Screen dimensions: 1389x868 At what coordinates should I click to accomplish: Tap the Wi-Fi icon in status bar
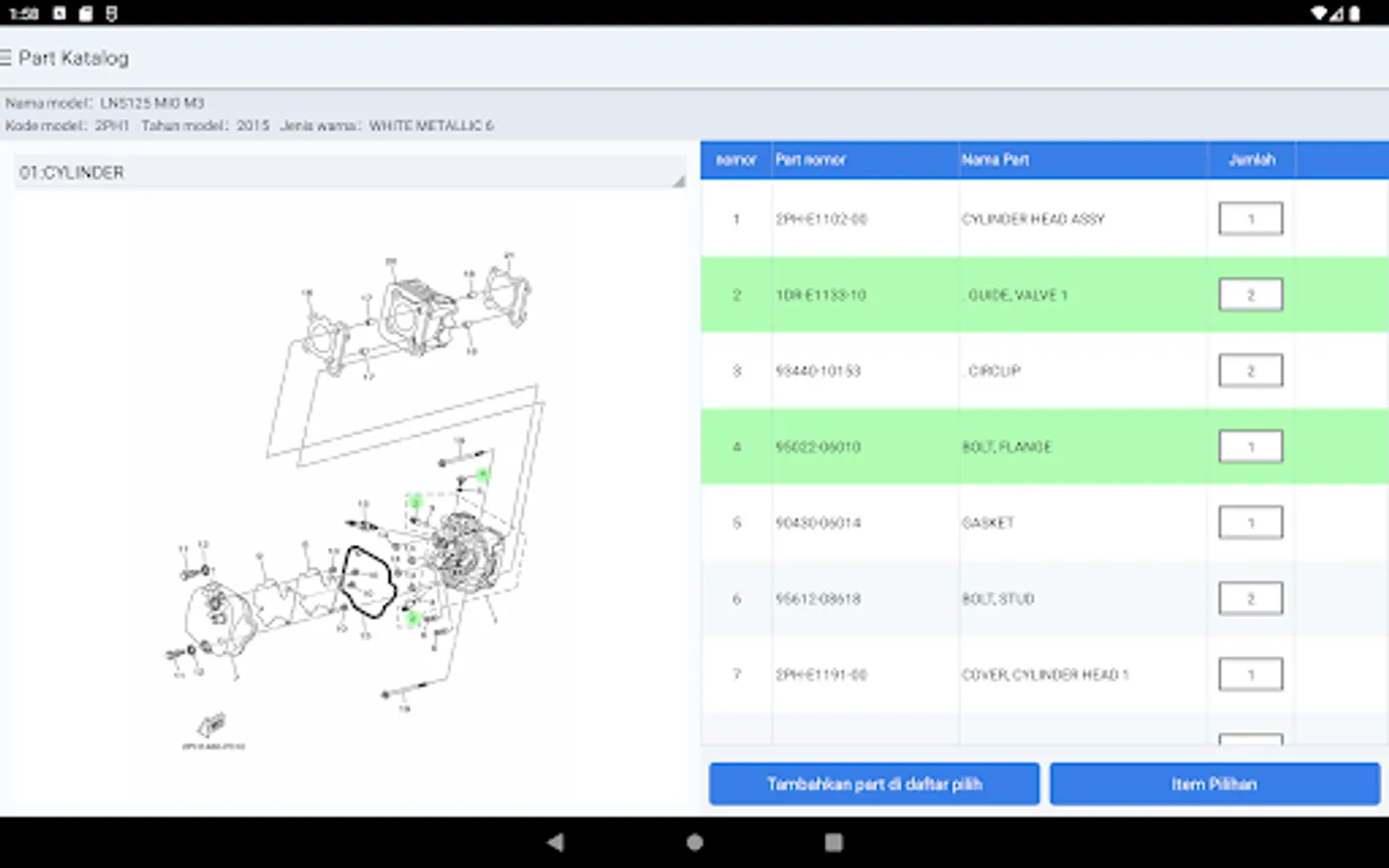tap(1319, 14)
